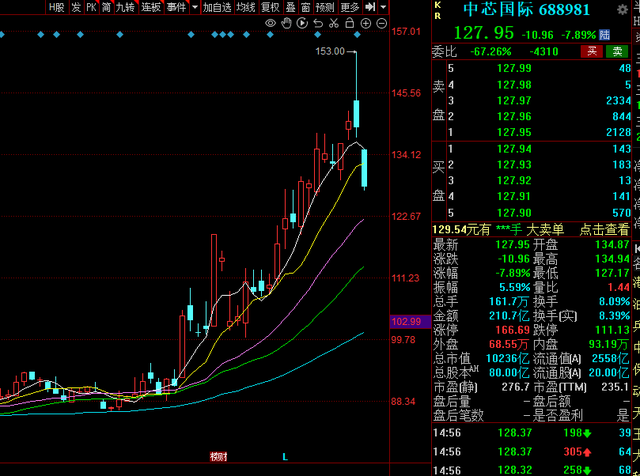Open dropdown arrow after 事件 button

click(195, 7)
